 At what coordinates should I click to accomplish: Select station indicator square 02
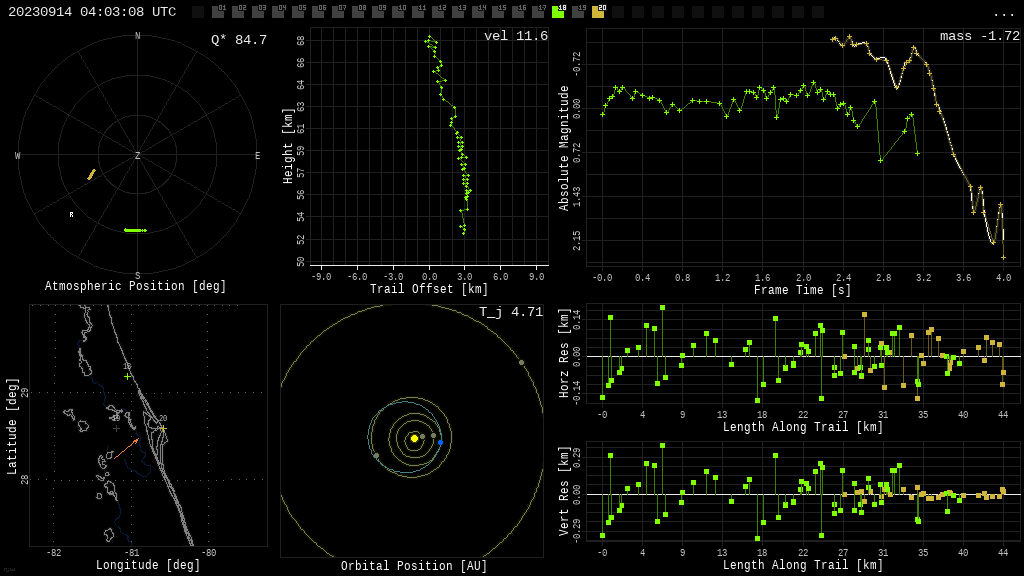238,12
